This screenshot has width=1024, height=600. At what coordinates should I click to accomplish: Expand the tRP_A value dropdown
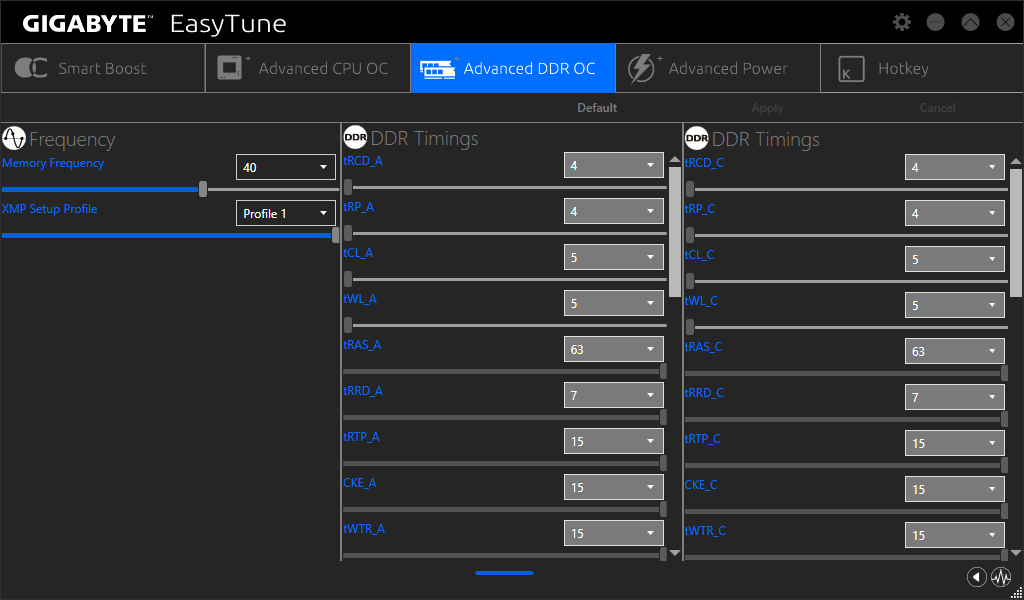pyautogui.click(x=614, y=211)
